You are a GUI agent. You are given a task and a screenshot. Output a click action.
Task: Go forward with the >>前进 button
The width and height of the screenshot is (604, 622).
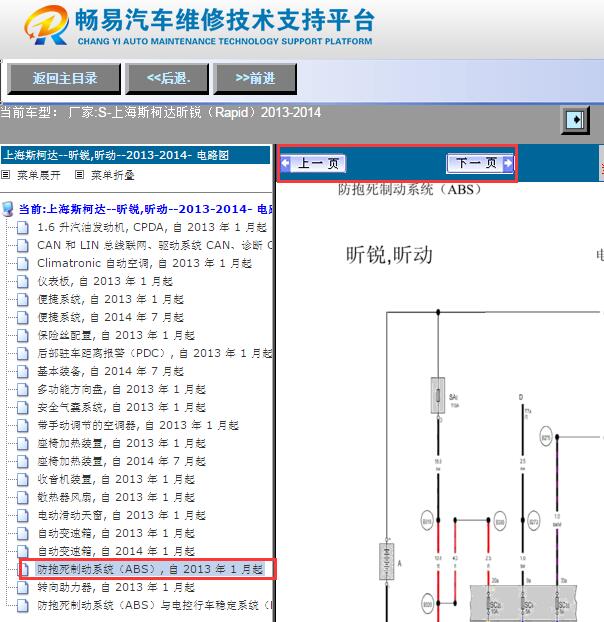coord(255,79)
